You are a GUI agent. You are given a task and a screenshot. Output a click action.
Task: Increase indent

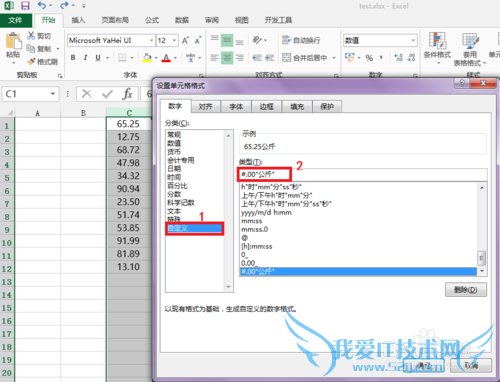coord(269,58)
